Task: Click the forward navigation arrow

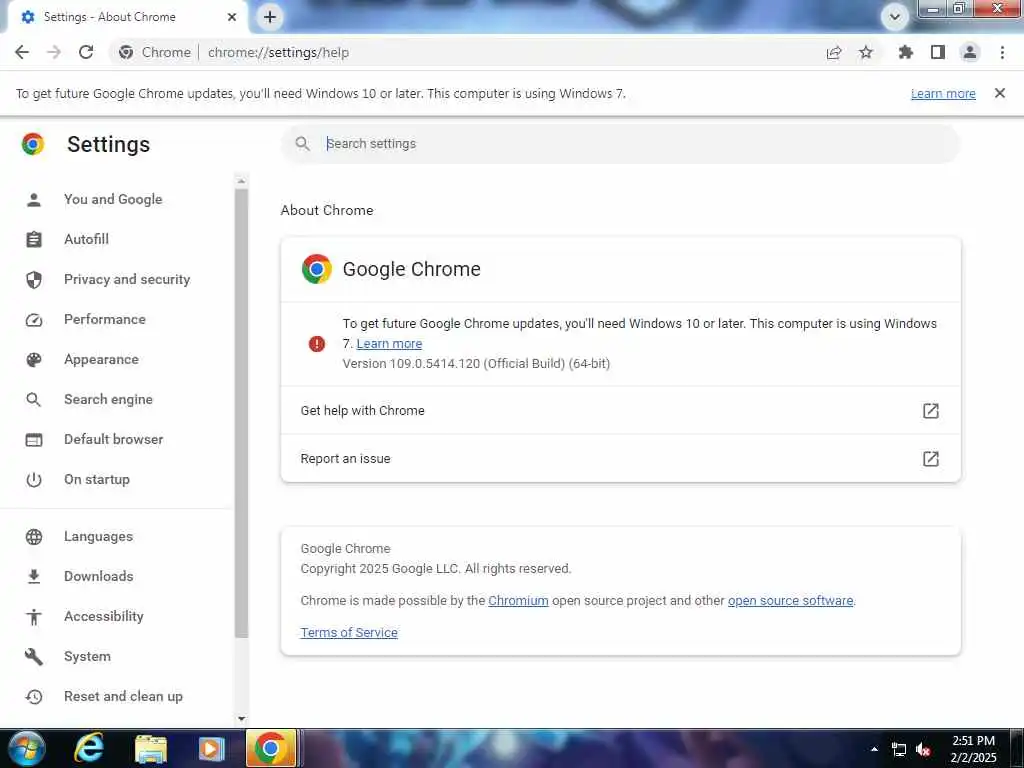Action: 54,52
